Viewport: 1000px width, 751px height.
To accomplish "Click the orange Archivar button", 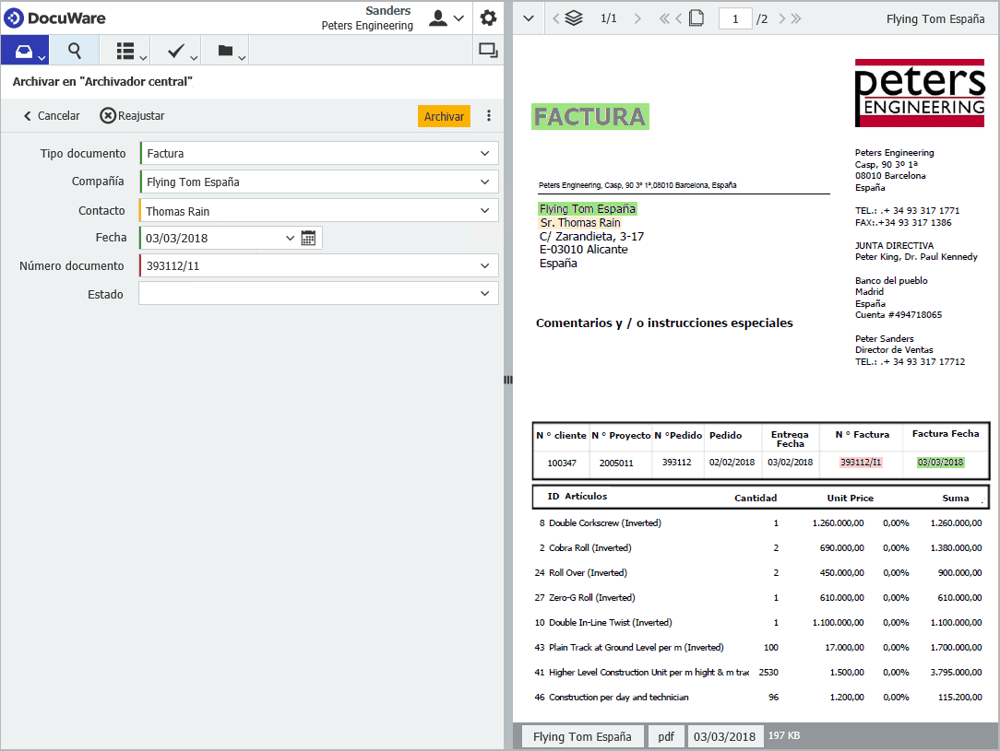I will coord(443,115).
